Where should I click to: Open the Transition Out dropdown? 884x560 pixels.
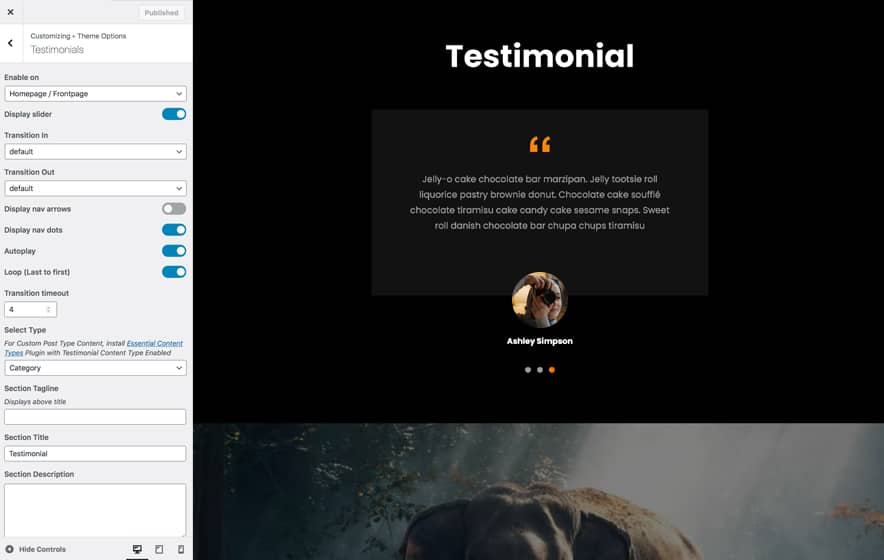95,188
